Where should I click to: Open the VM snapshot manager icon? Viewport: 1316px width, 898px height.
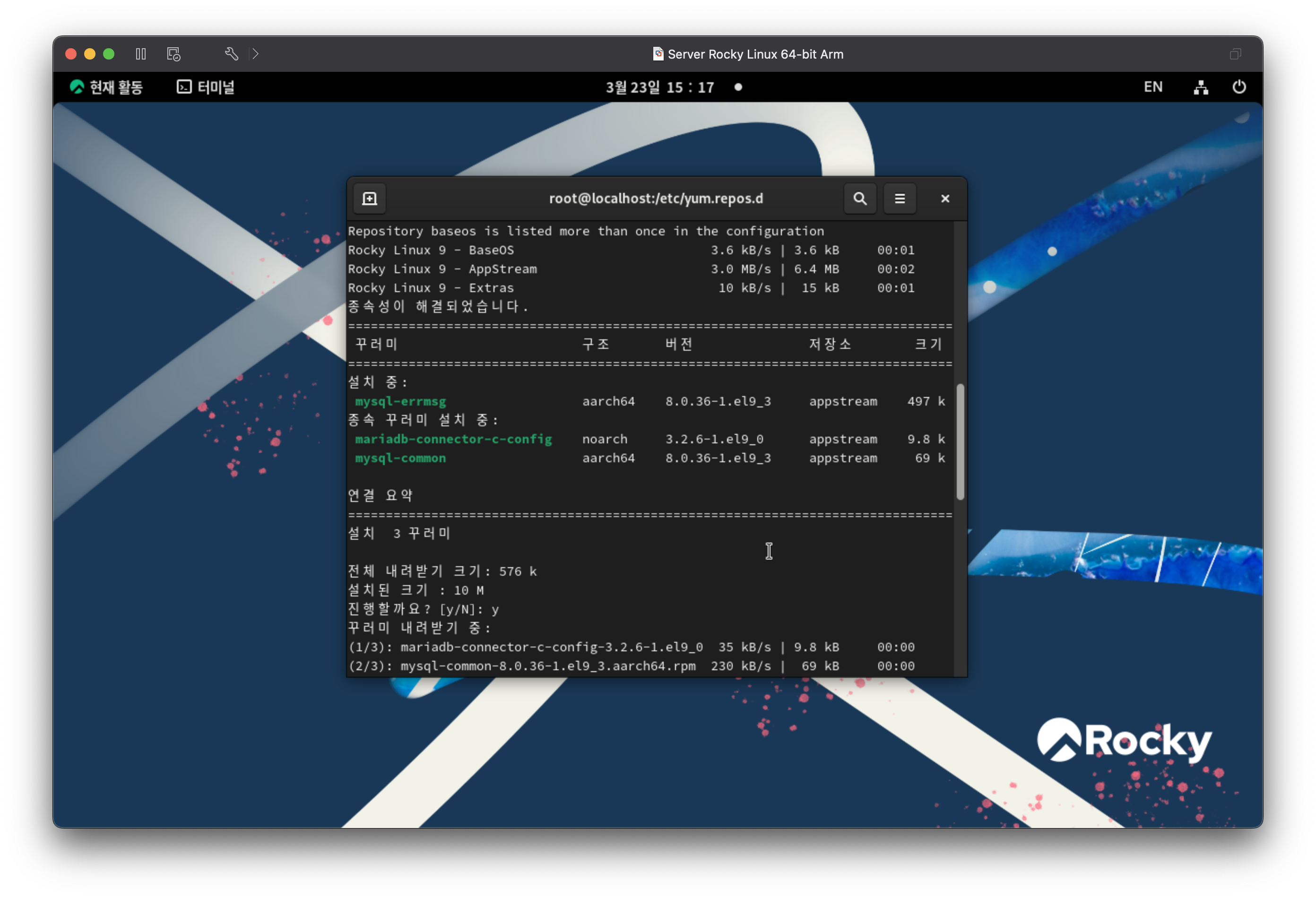coord(173,54)
